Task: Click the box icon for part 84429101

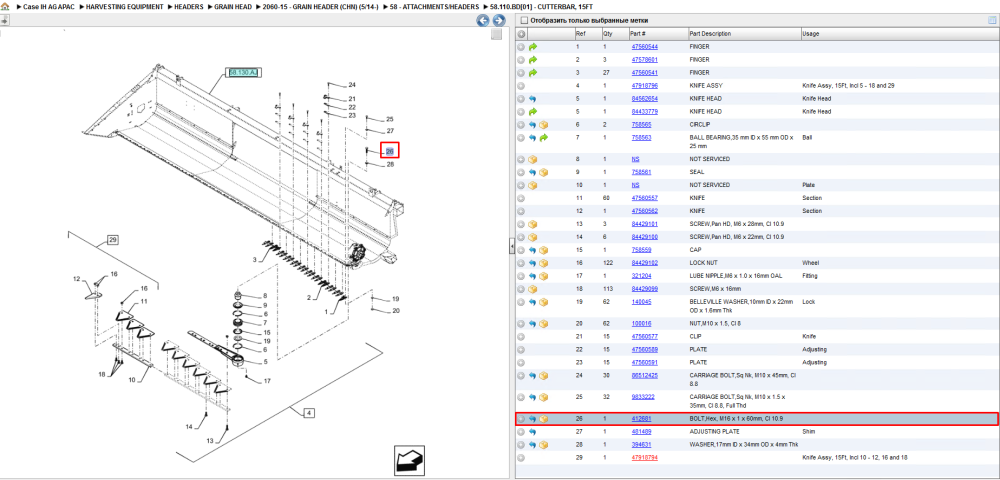Action: [533, 224]
